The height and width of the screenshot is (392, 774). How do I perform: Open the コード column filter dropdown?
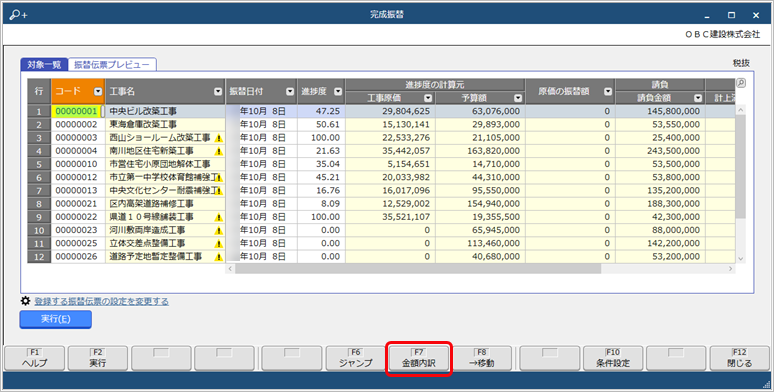coord(98,91)
